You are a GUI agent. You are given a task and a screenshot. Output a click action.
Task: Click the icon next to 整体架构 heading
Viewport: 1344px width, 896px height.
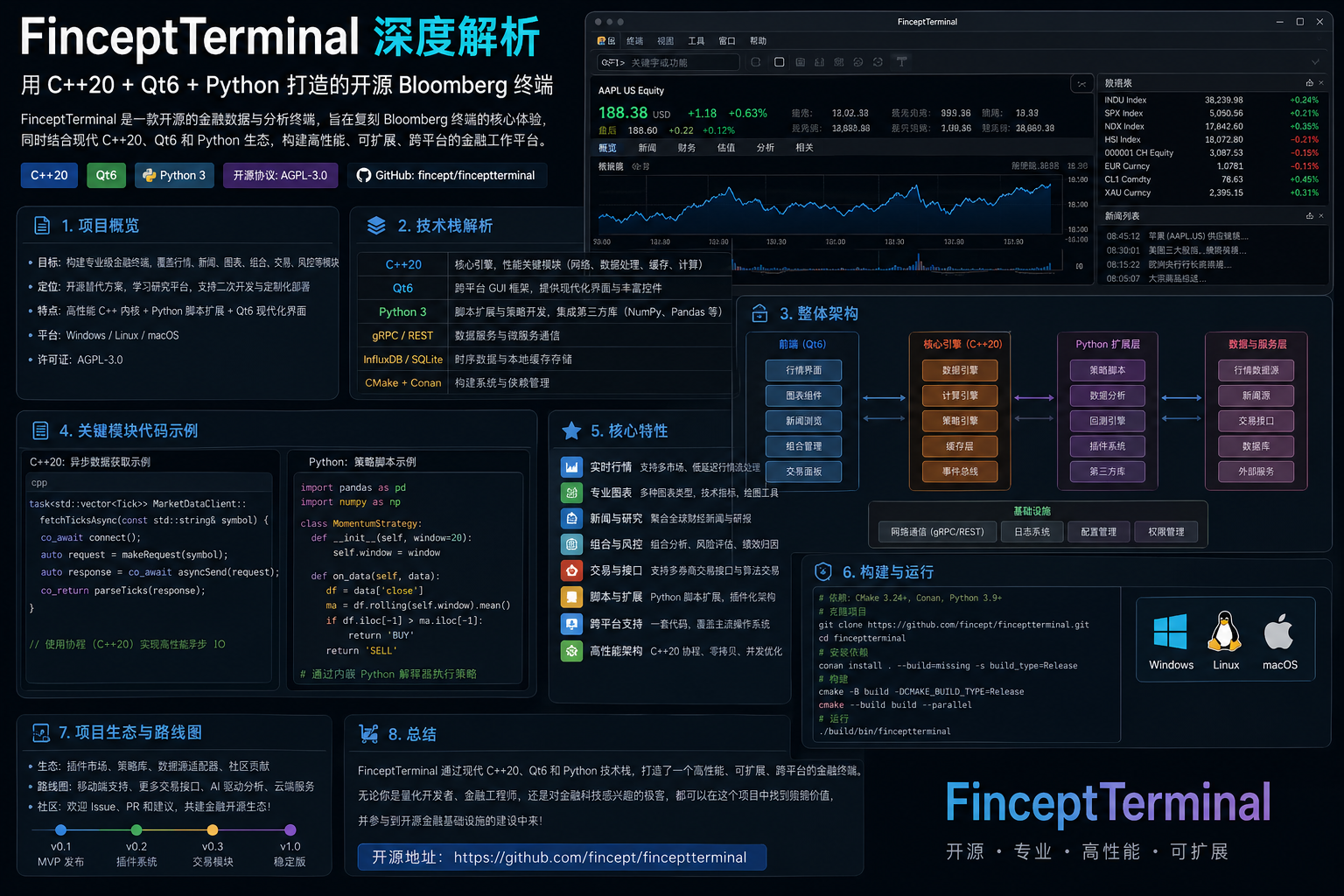pyautogui.click(x=759, y=313)
